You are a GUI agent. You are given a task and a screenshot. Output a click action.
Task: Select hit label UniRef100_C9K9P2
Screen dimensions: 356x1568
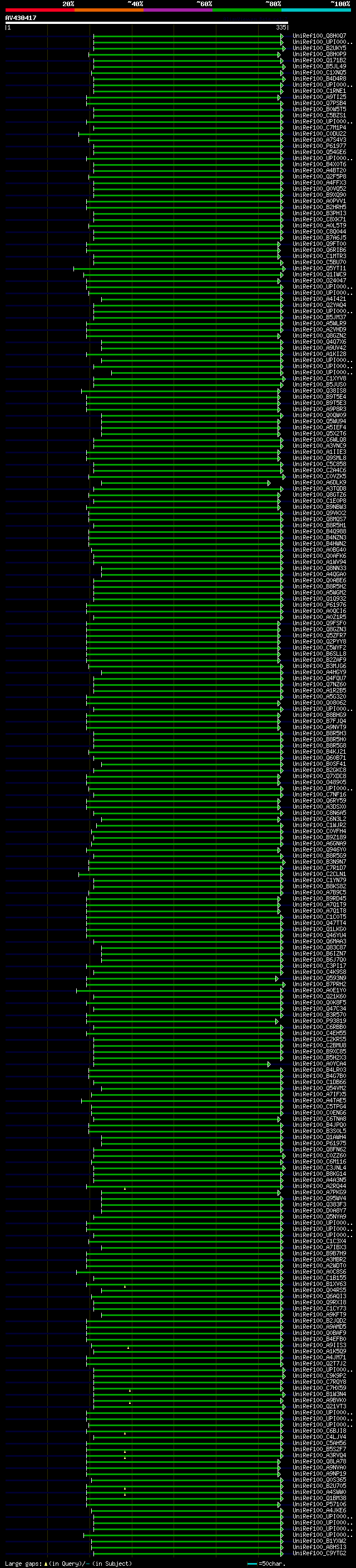319,1376
